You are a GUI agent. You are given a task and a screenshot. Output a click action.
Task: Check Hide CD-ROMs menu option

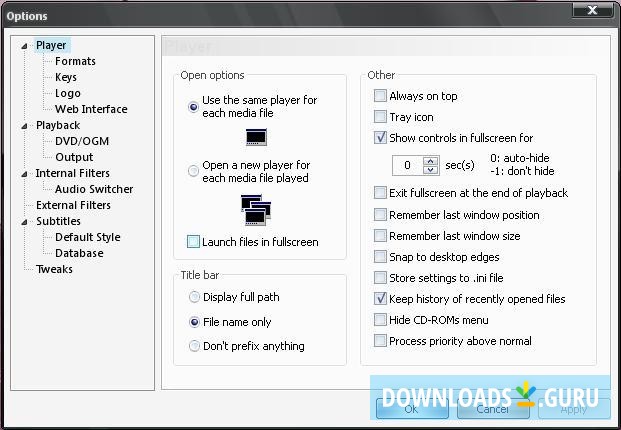tap(380, 320)
